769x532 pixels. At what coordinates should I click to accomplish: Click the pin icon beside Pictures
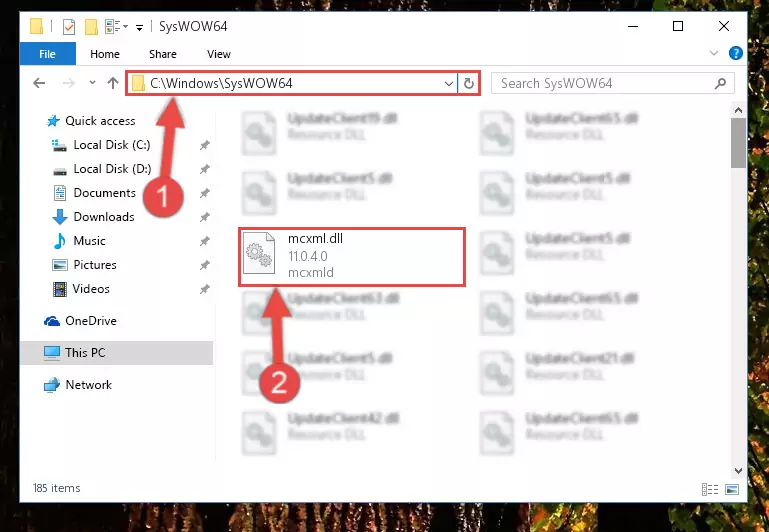click(205, 265)
